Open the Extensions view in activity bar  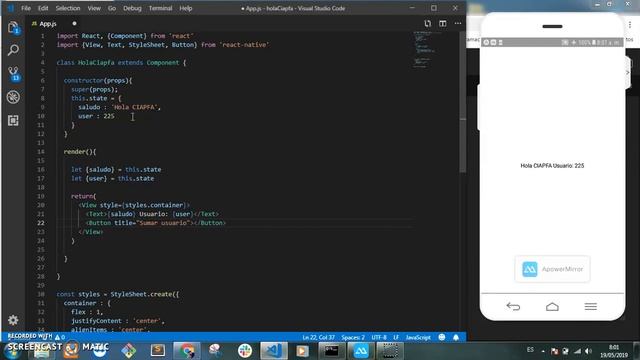point(13,120)
